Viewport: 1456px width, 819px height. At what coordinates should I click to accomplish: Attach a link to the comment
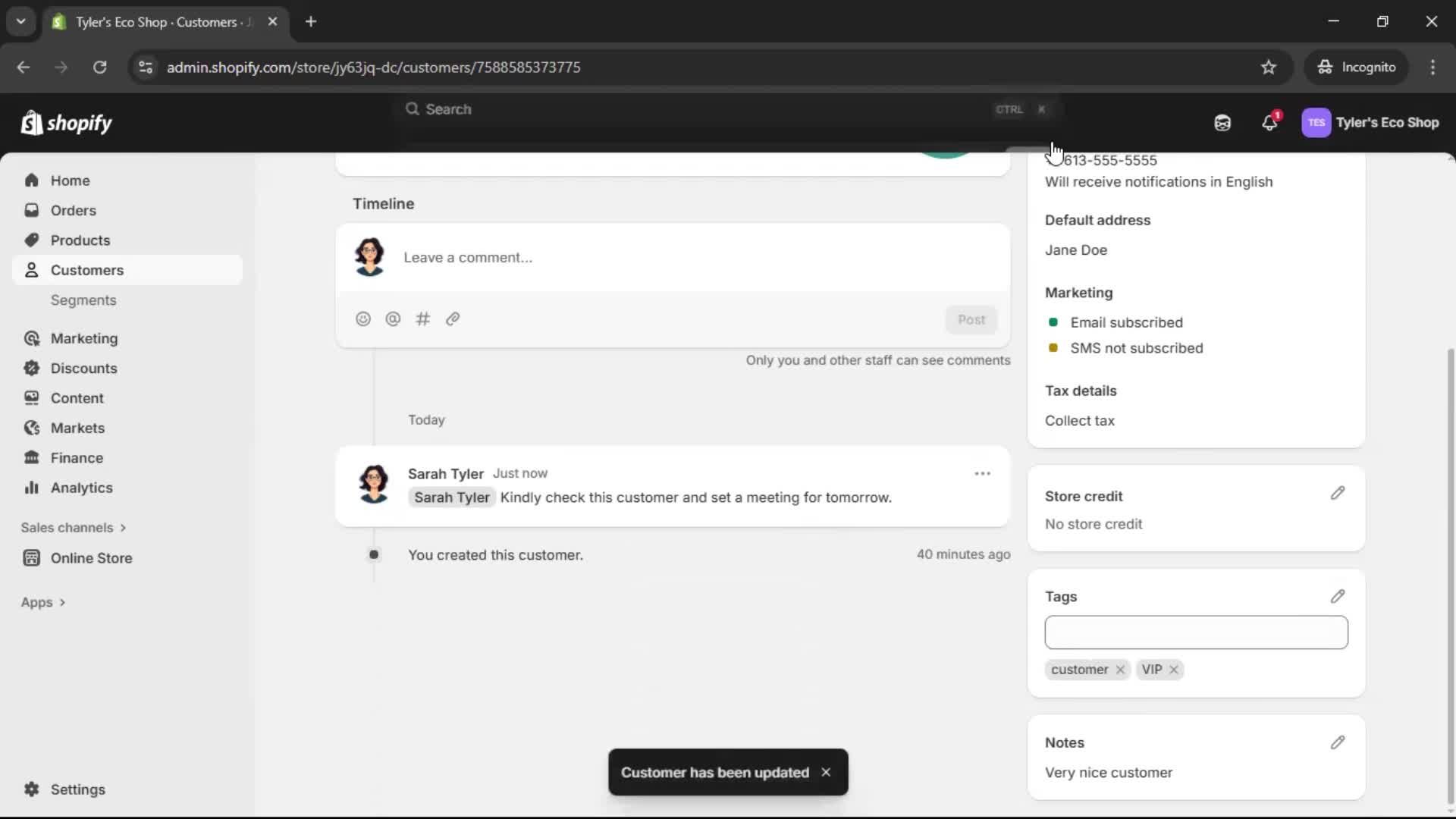point(453,318)
